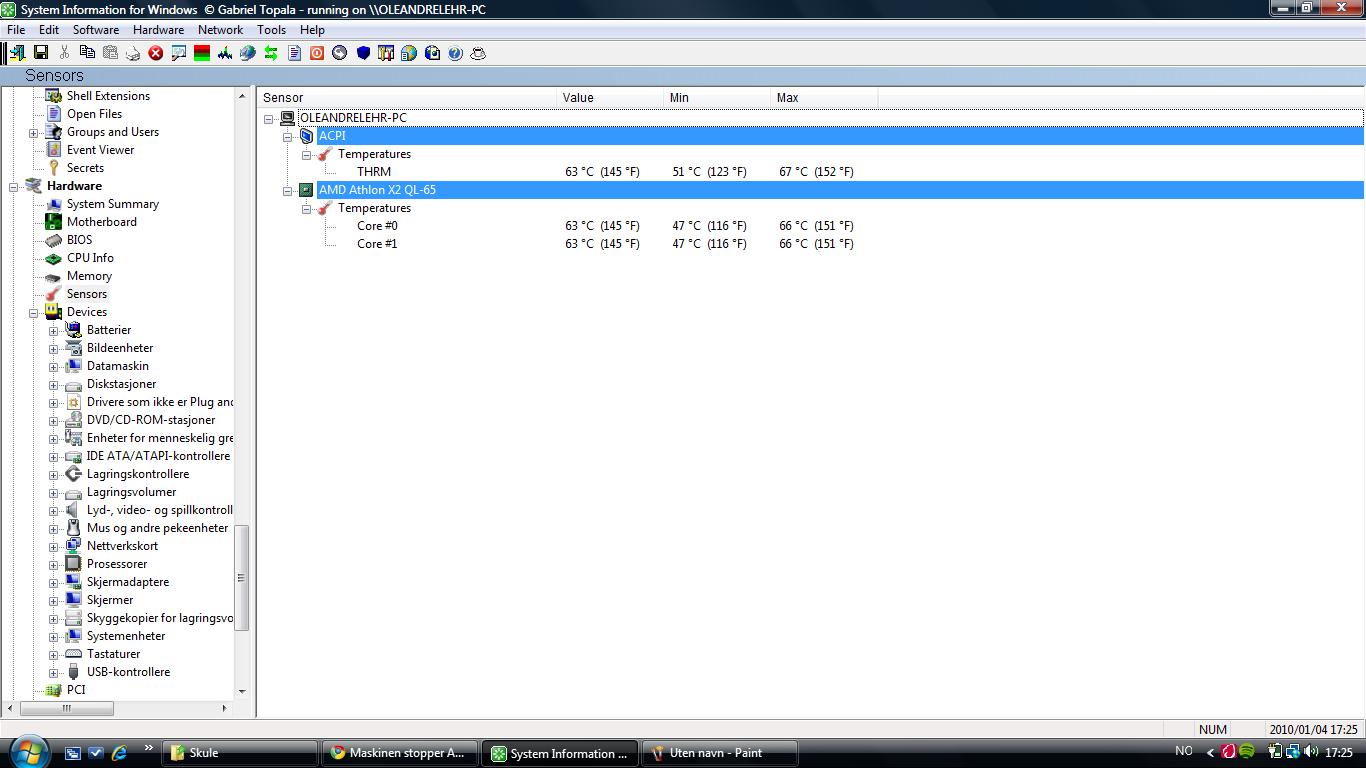Click the Min column header
This screenshot has width=1366, height=768.
(717, 98)
